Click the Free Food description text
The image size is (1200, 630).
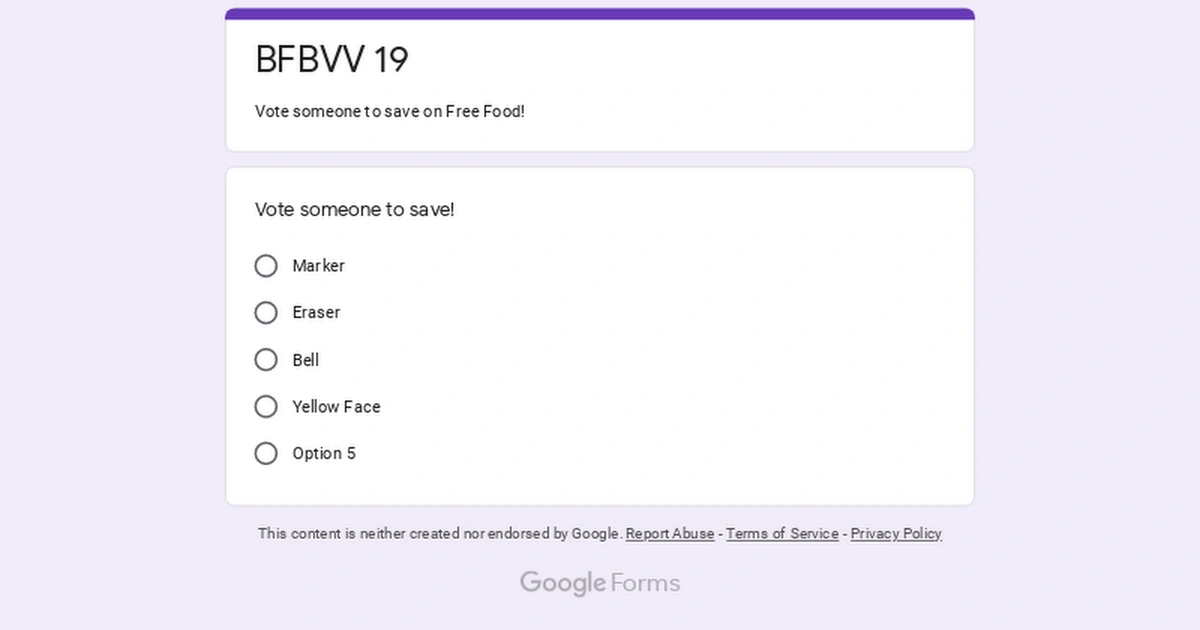pos(389,112)
